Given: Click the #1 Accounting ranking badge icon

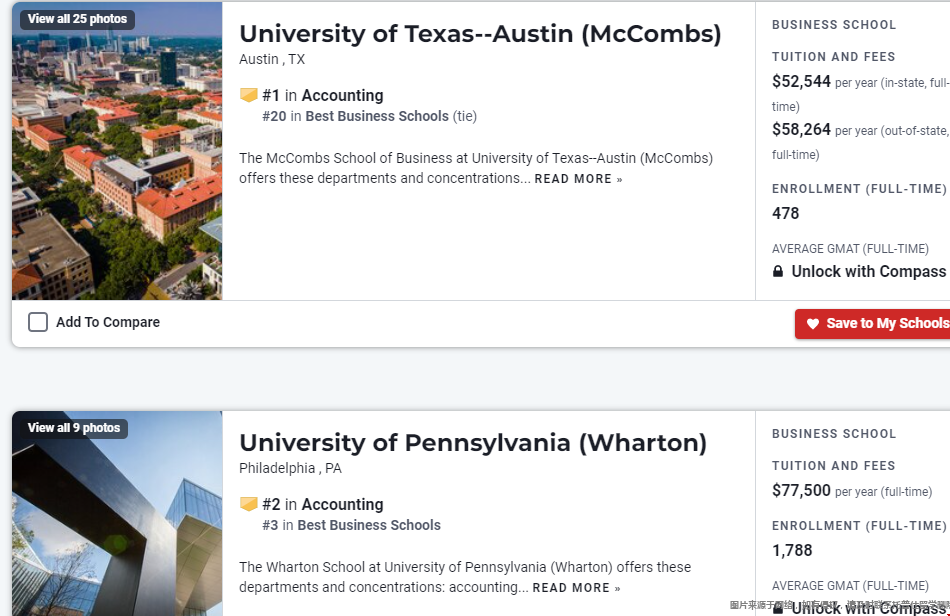Looking at the screenshot, I should pyautogui.click(x=249, y=96).
